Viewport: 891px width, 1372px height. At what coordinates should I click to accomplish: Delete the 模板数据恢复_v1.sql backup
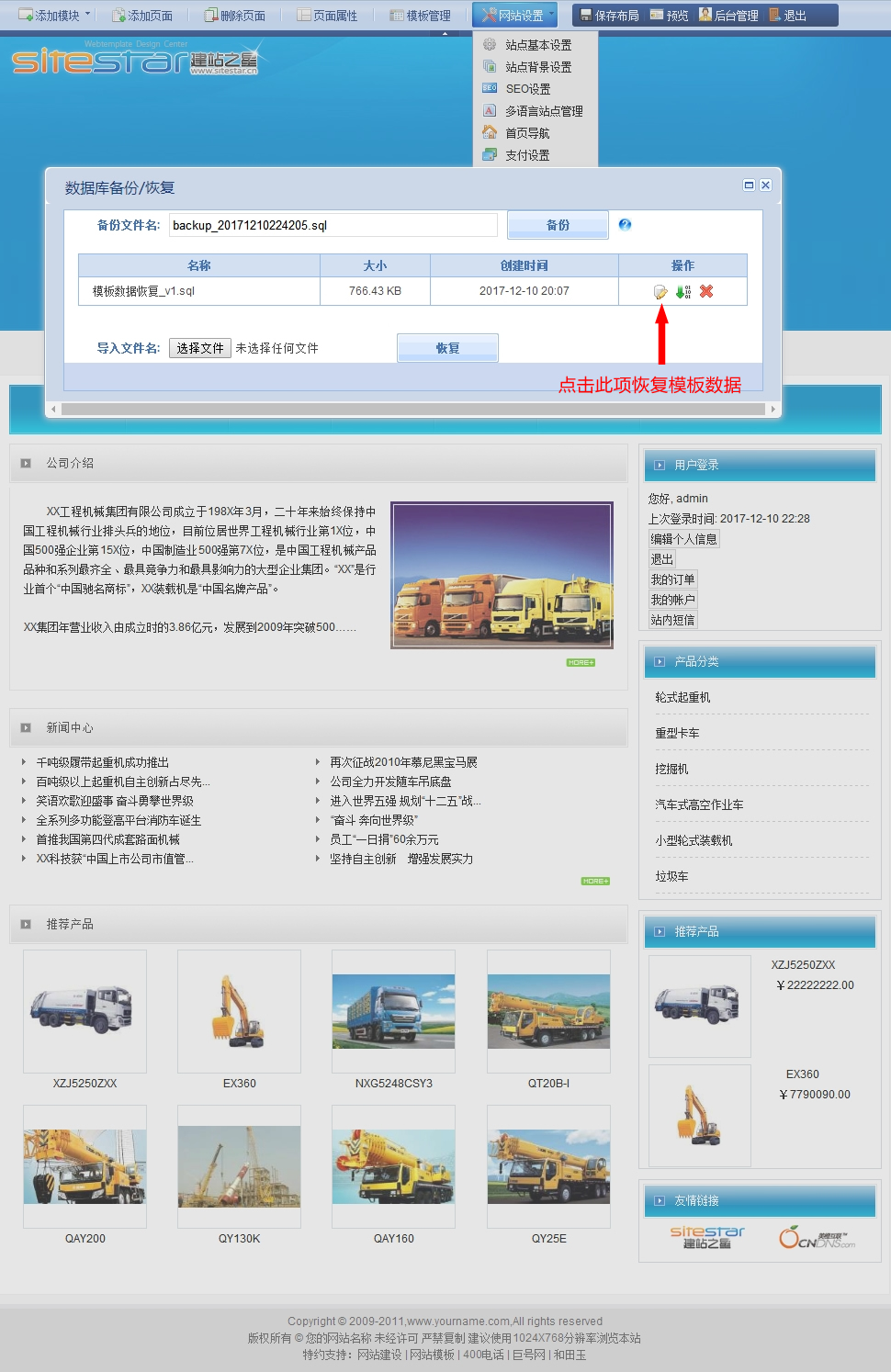[x=706, y=291]
